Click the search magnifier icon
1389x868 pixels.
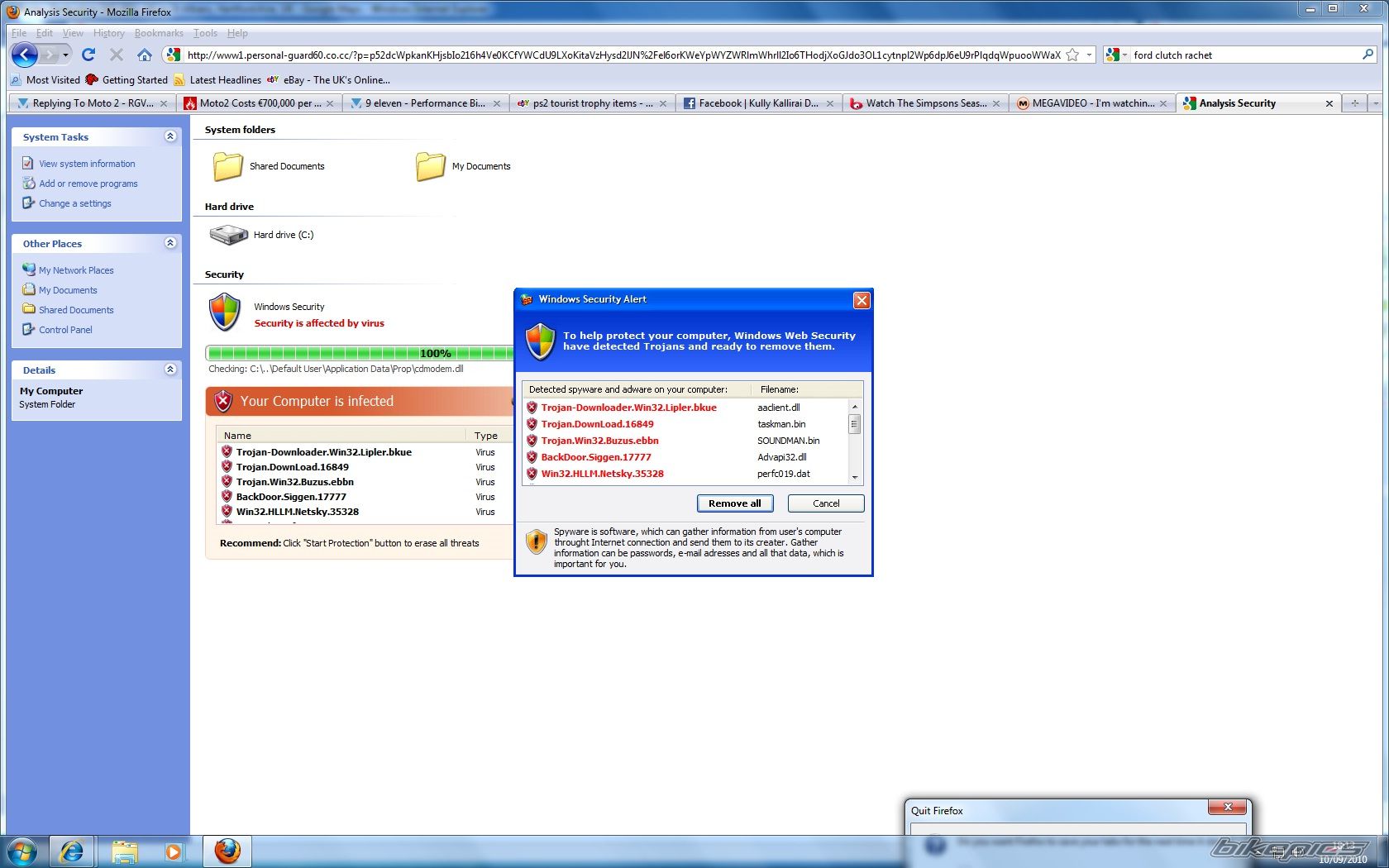pos(1368,55)
